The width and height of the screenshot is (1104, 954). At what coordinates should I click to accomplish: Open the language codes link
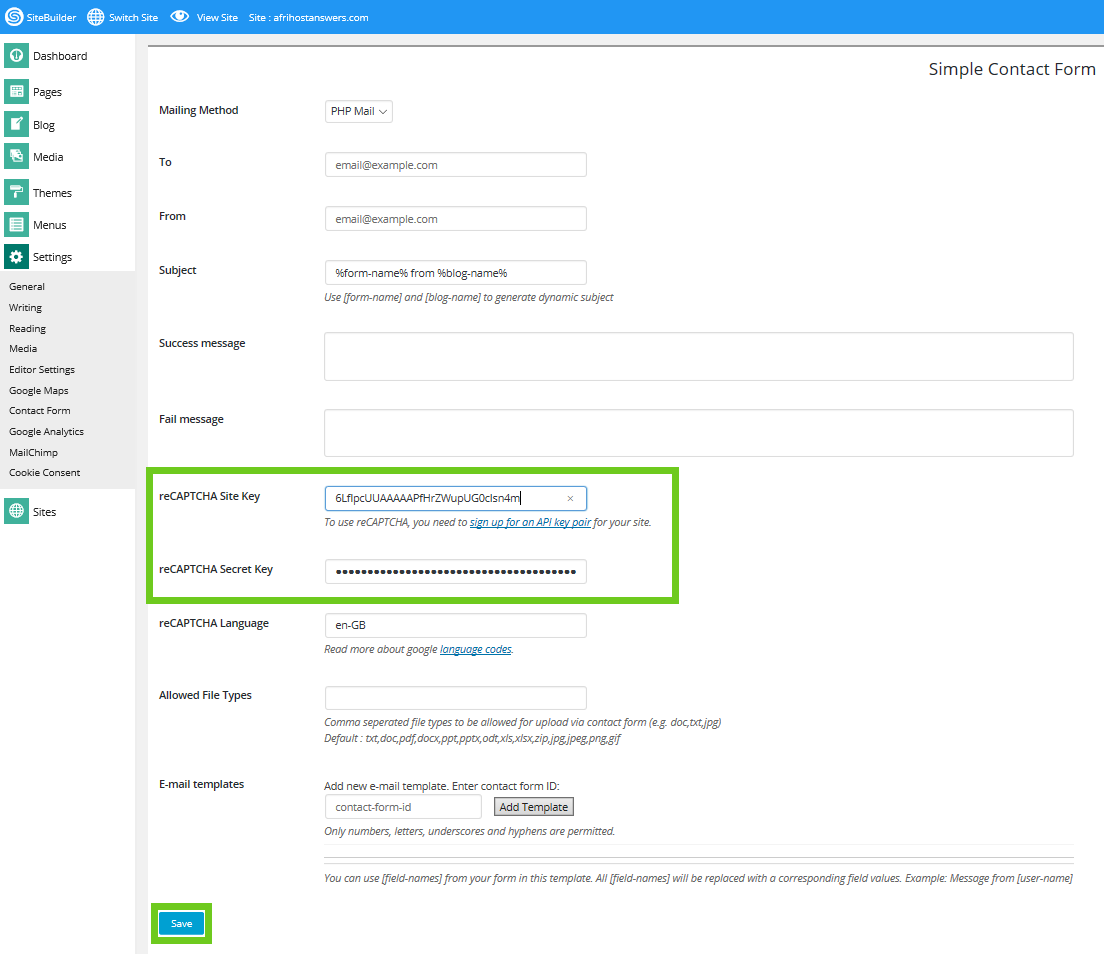[475, 649]
